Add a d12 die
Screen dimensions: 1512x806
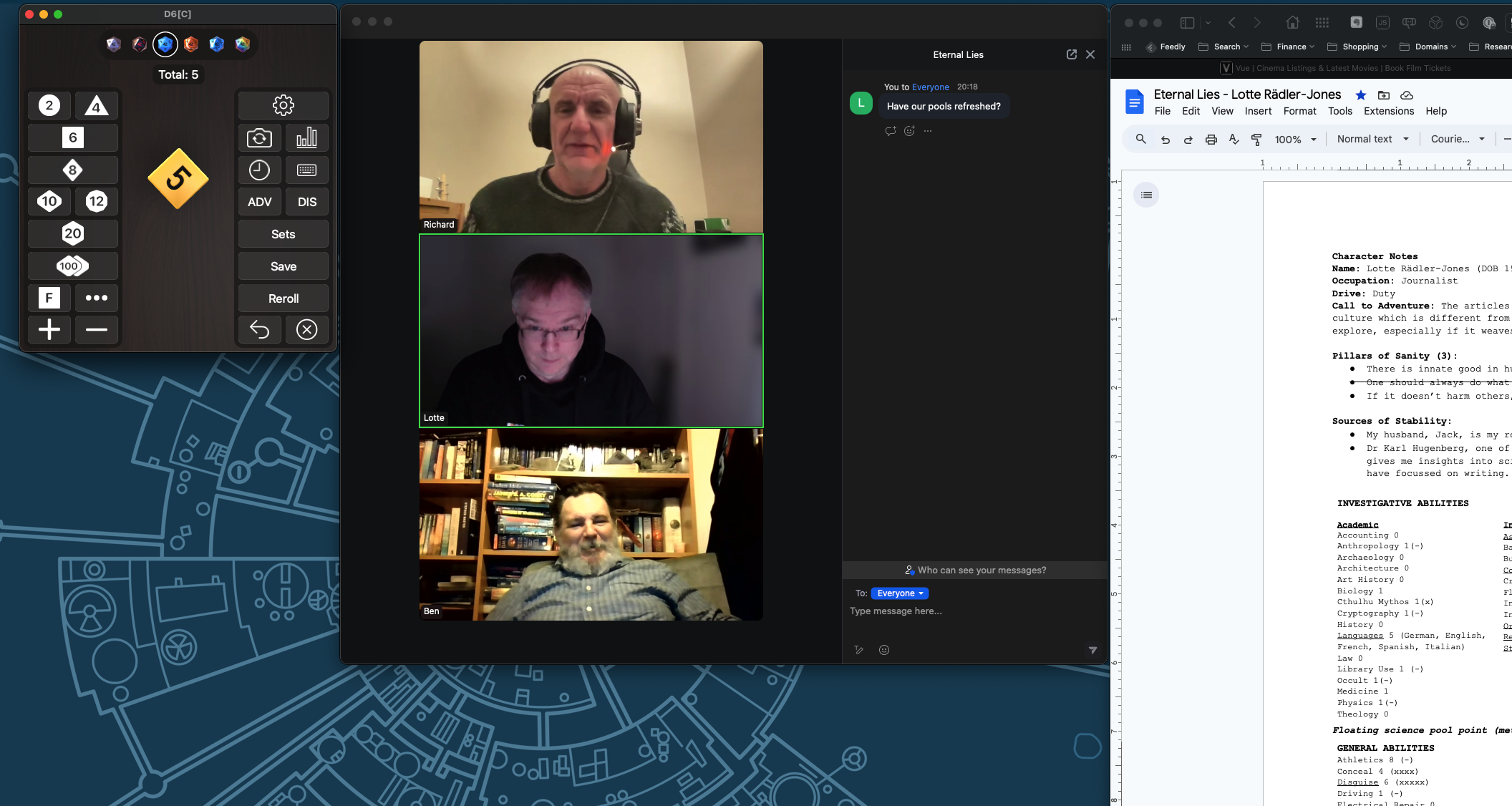point(97,201)
